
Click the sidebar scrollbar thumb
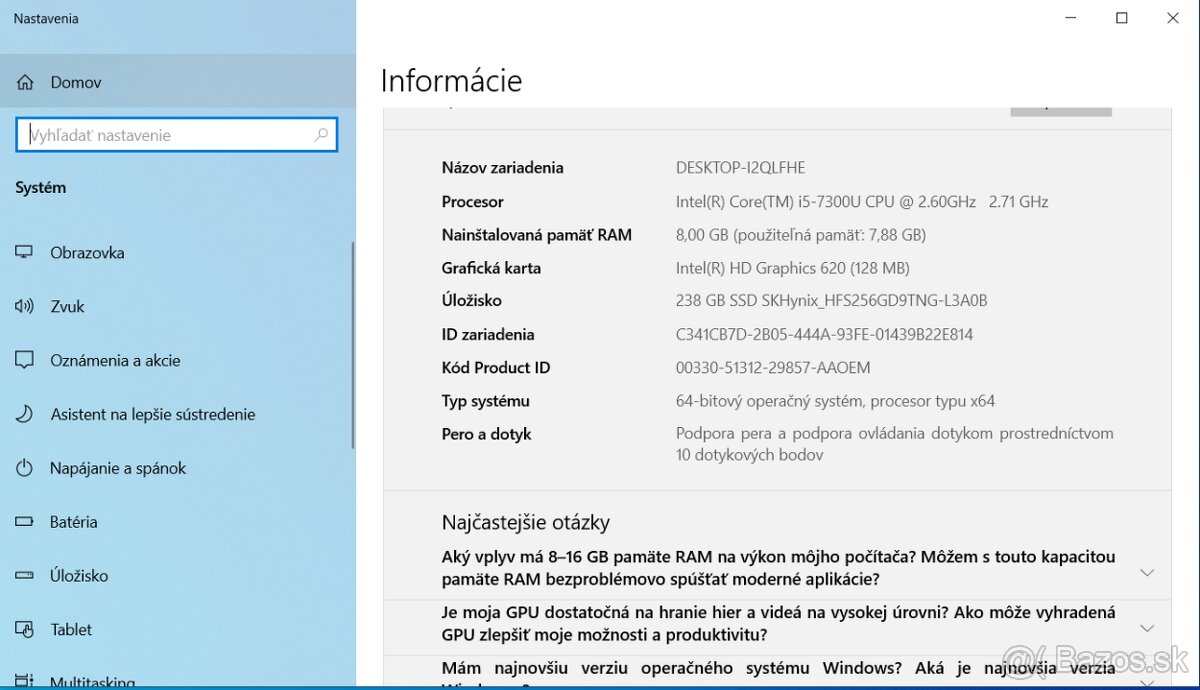coord(352,340)
